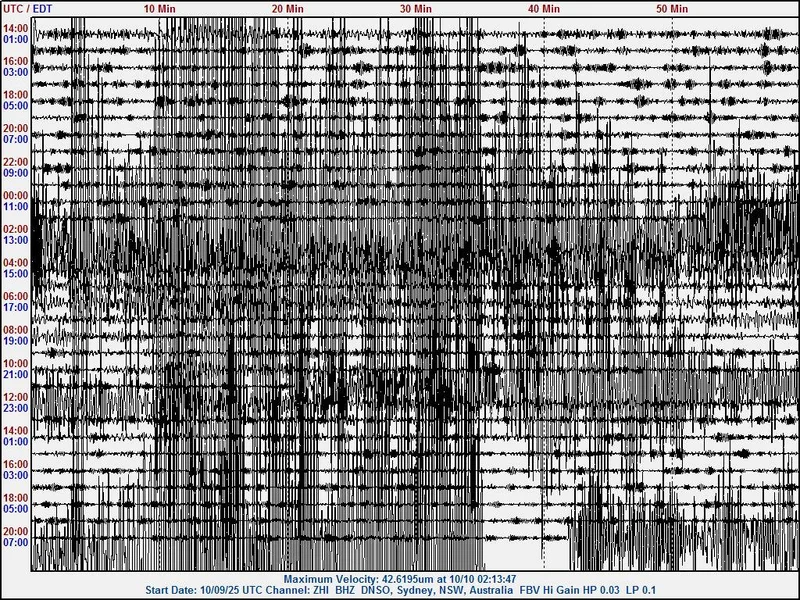The height and width of the screenshot is (600, 800).
Task: Click the 04:00 UTC row label
Action: (x=16, y=263)
